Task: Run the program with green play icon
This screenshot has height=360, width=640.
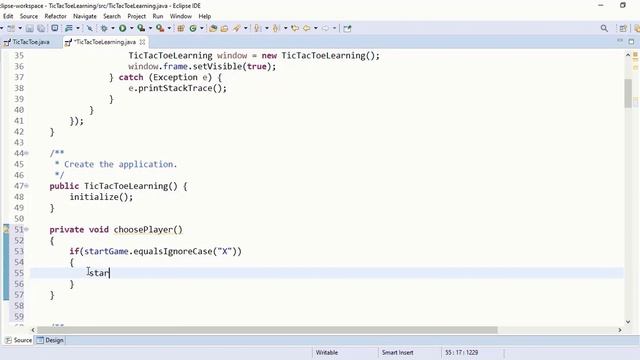Action: (122, 28)
